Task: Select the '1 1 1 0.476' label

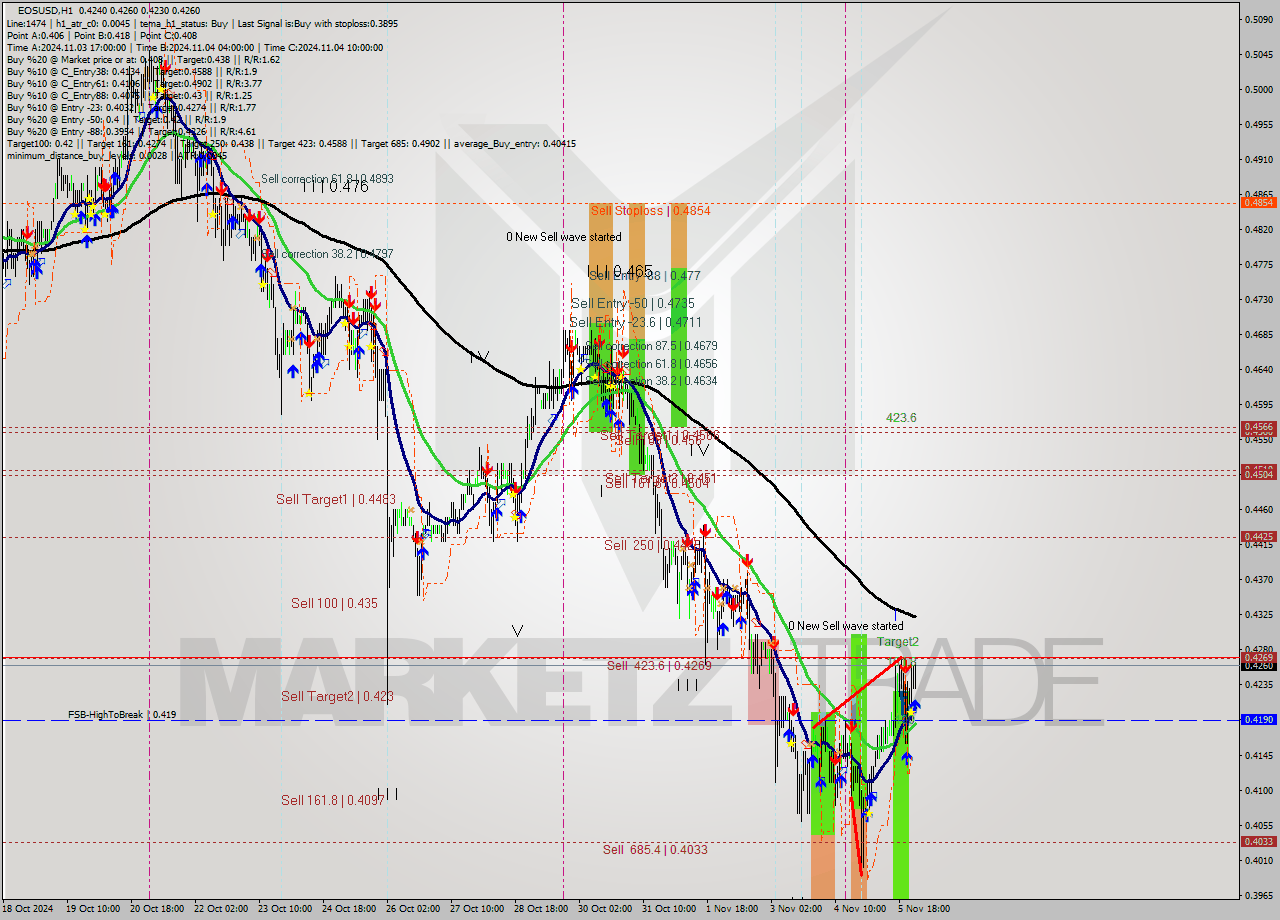Action: coord(334,186)
